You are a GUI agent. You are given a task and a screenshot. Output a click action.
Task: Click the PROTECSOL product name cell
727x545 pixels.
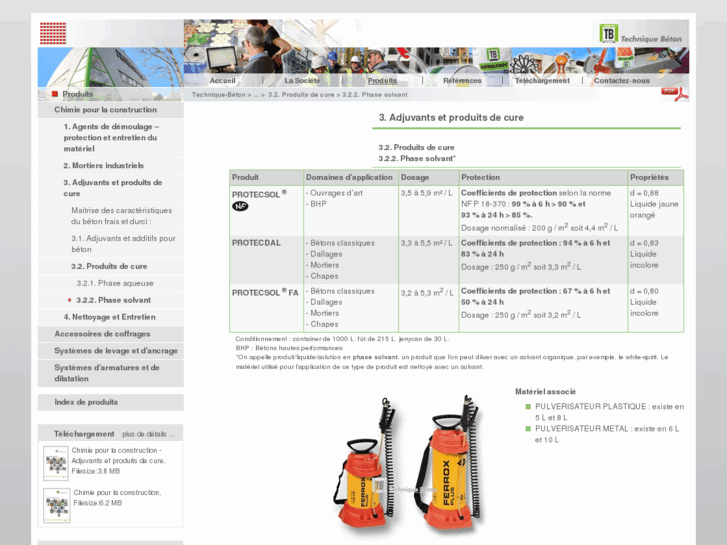tap(267, 211)
